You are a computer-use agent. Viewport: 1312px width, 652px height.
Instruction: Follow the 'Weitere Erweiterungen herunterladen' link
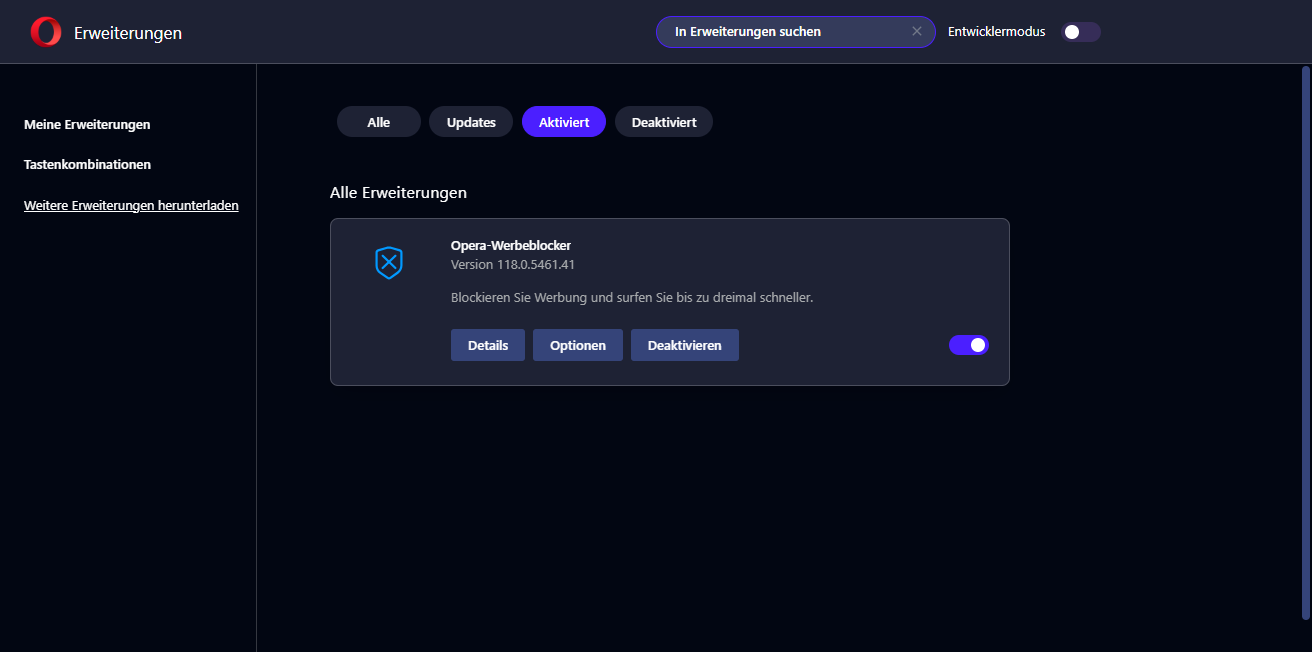(x=131, y=206)
